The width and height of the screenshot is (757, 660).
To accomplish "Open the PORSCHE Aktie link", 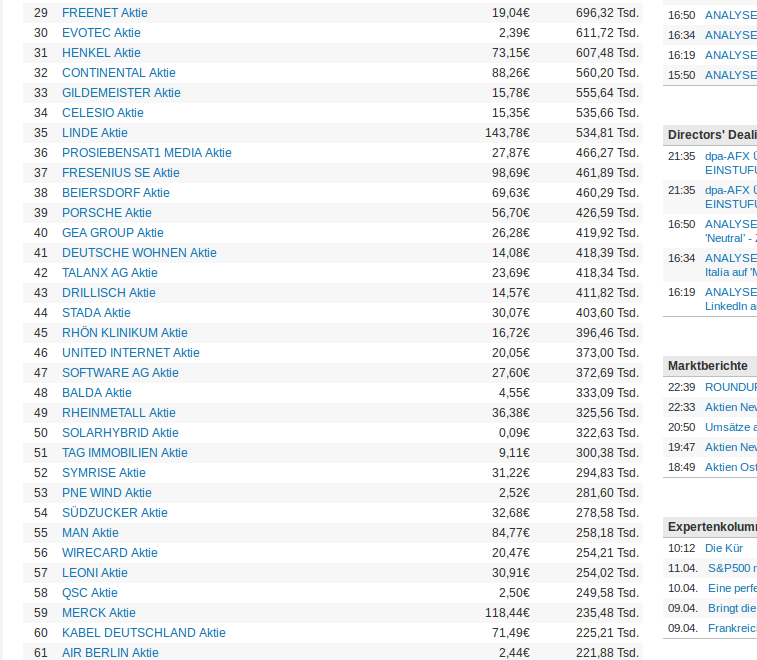I will point(107,213).
